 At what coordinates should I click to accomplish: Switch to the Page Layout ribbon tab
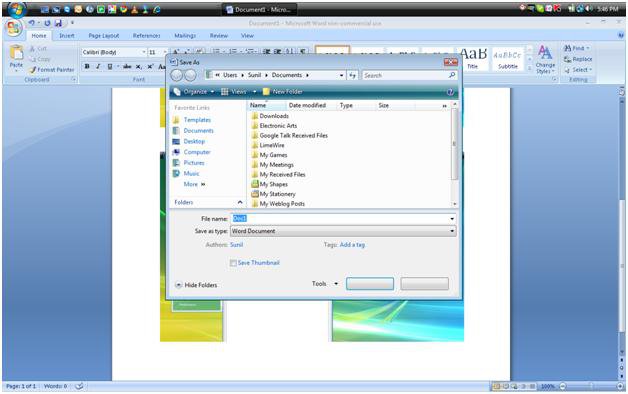coord(104,36)
